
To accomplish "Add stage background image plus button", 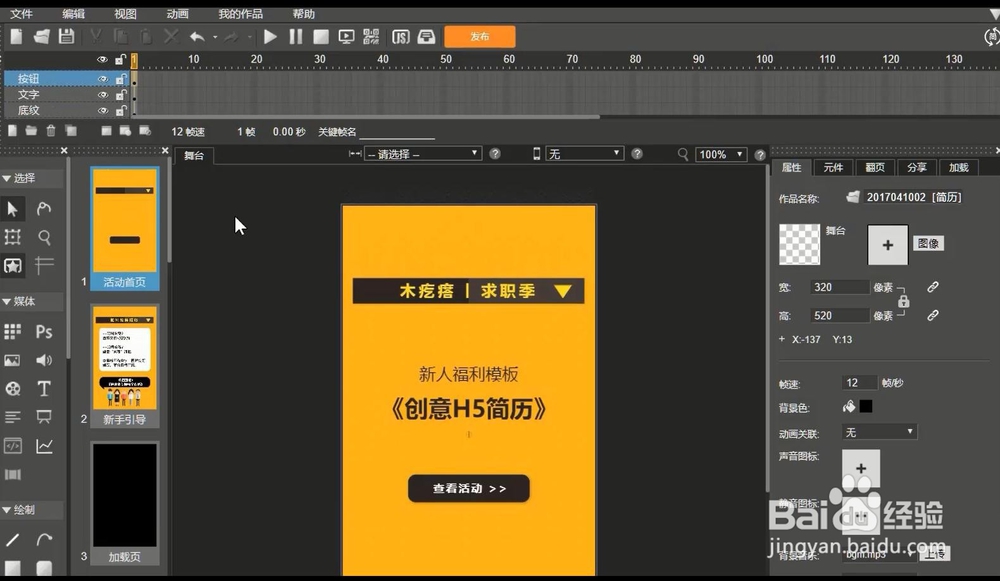I will [887, 245].
